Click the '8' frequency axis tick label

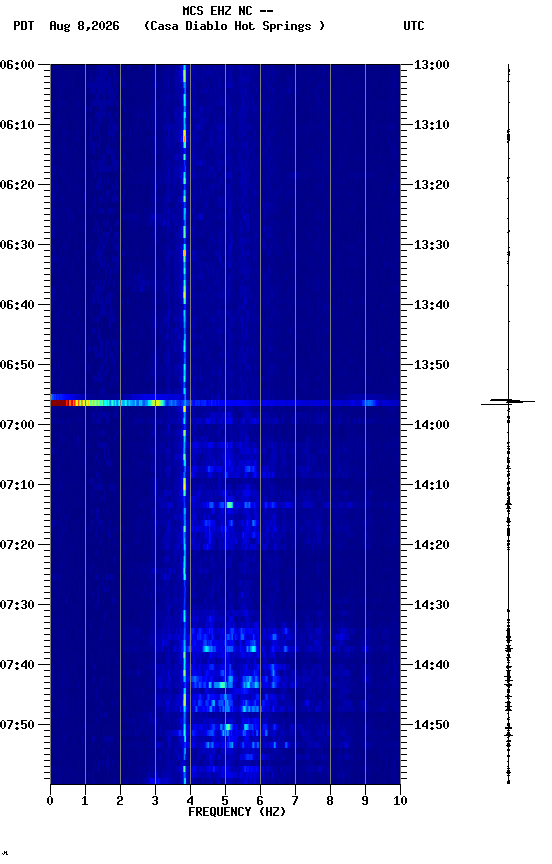[330, 801]
